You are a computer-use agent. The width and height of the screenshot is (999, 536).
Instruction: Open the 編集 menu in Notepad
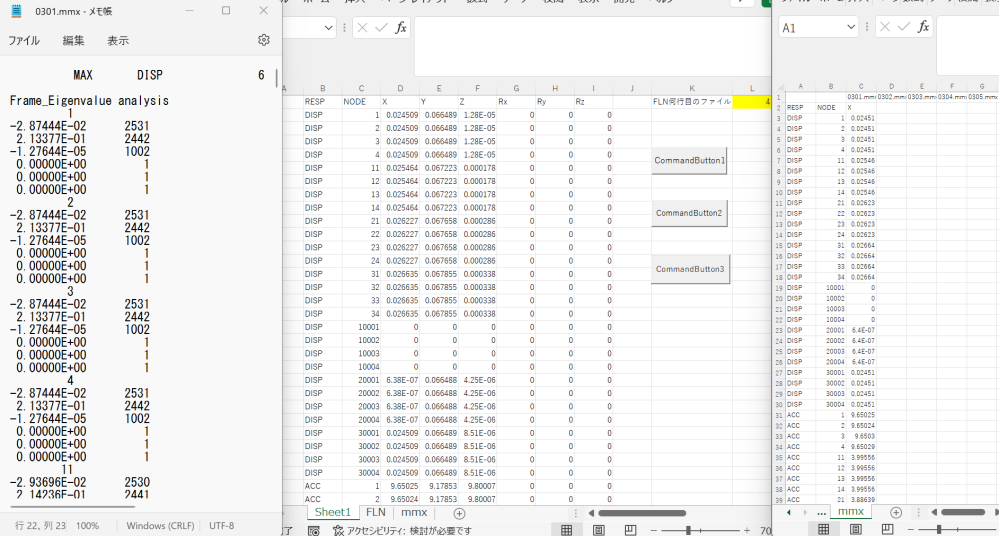click(74, 41)
